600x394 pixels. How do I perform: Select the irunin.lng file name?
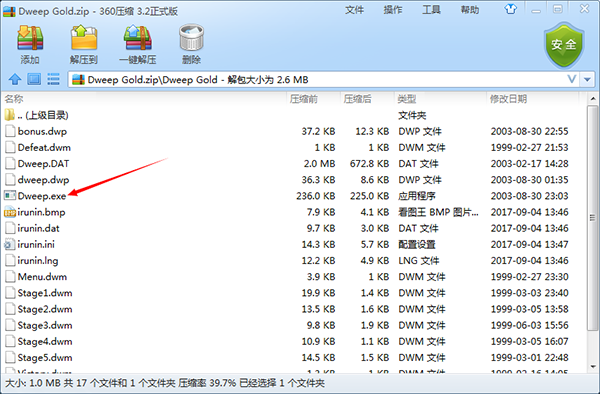[x=38, y=260]
